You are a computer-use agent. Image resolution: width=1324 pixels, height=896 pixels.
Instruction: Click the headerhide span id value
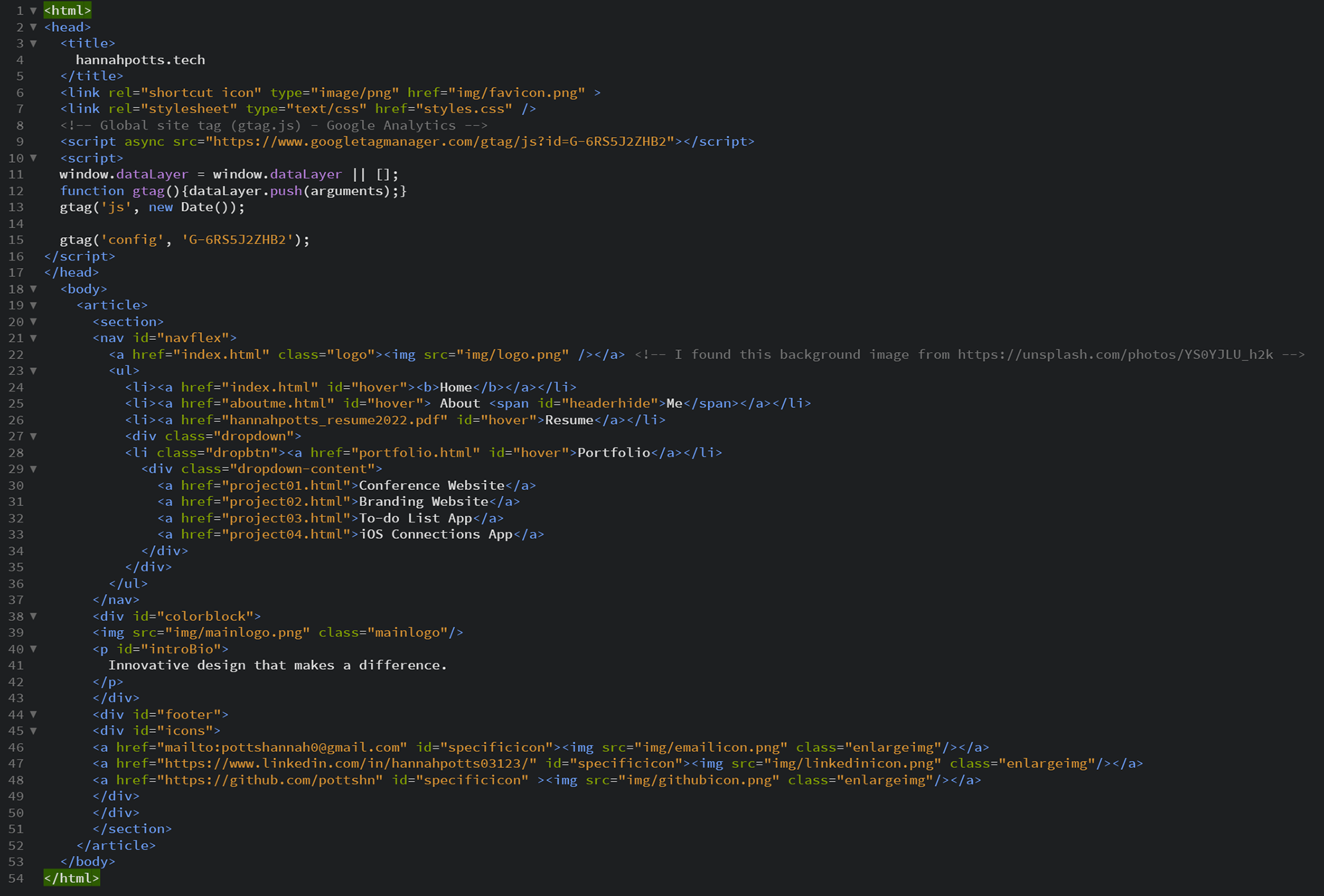click(x=610, y=403)
